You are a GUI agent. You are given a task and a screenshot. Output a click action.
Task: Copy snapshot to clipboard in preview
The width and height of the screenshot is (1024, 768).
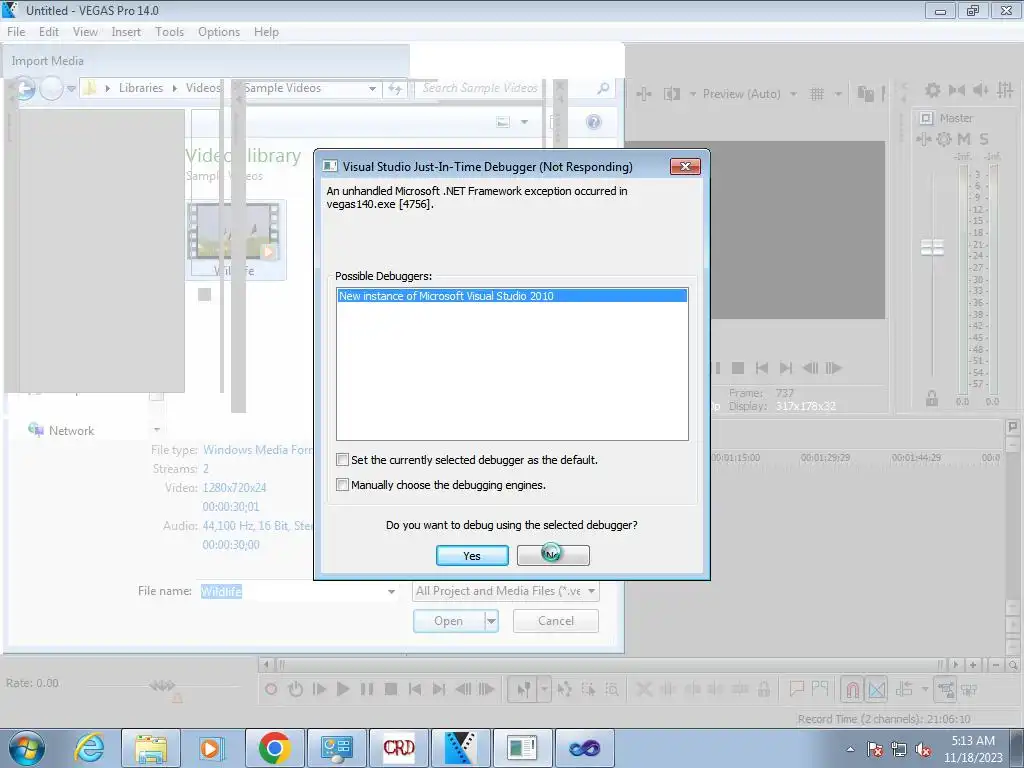pyautogui.click(x=865, y=94)
